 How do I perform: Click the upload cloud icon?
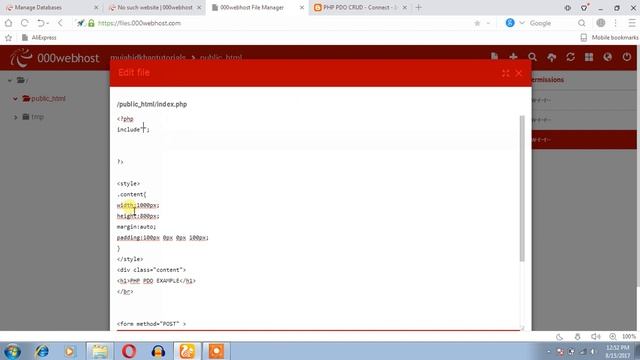(551, 57)
